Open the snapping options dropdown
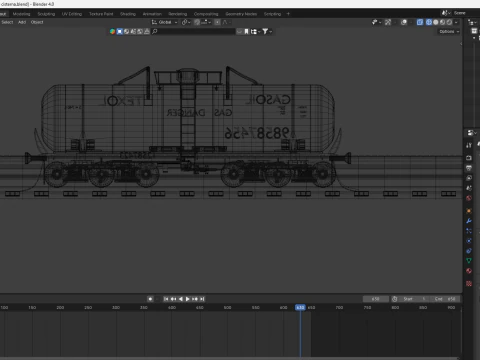The width and height of the screenshot is (480, 360). pyautogui.click(x=206, y=22)
